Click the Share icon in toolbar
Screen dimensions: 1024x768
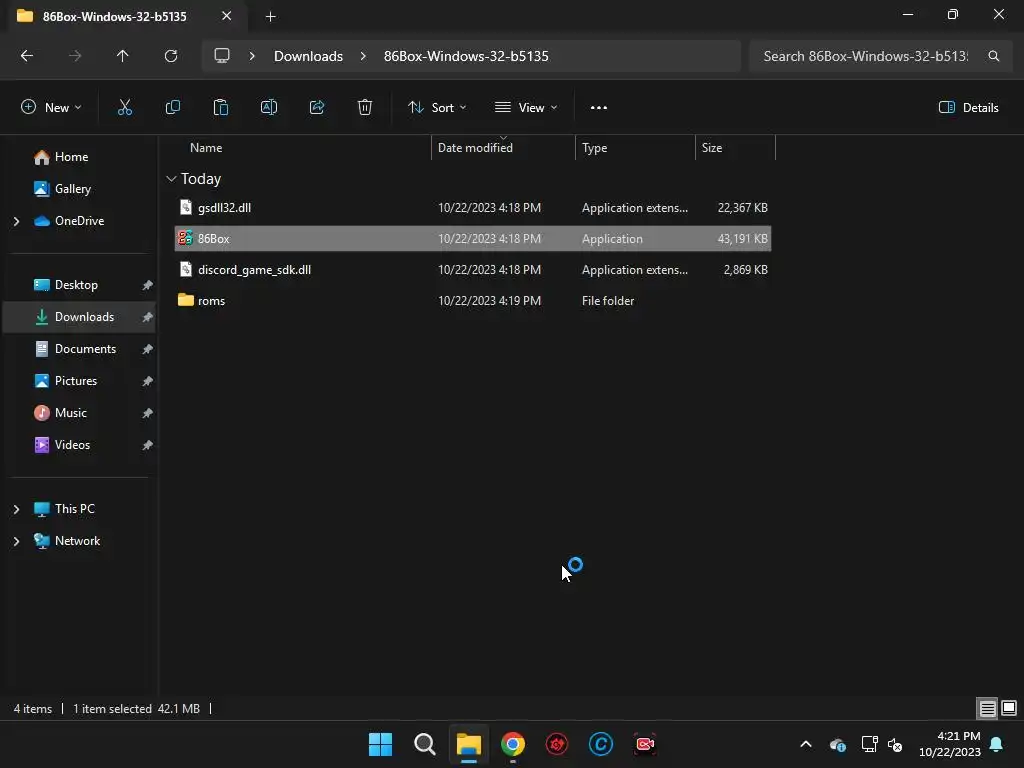pos(317,108)
